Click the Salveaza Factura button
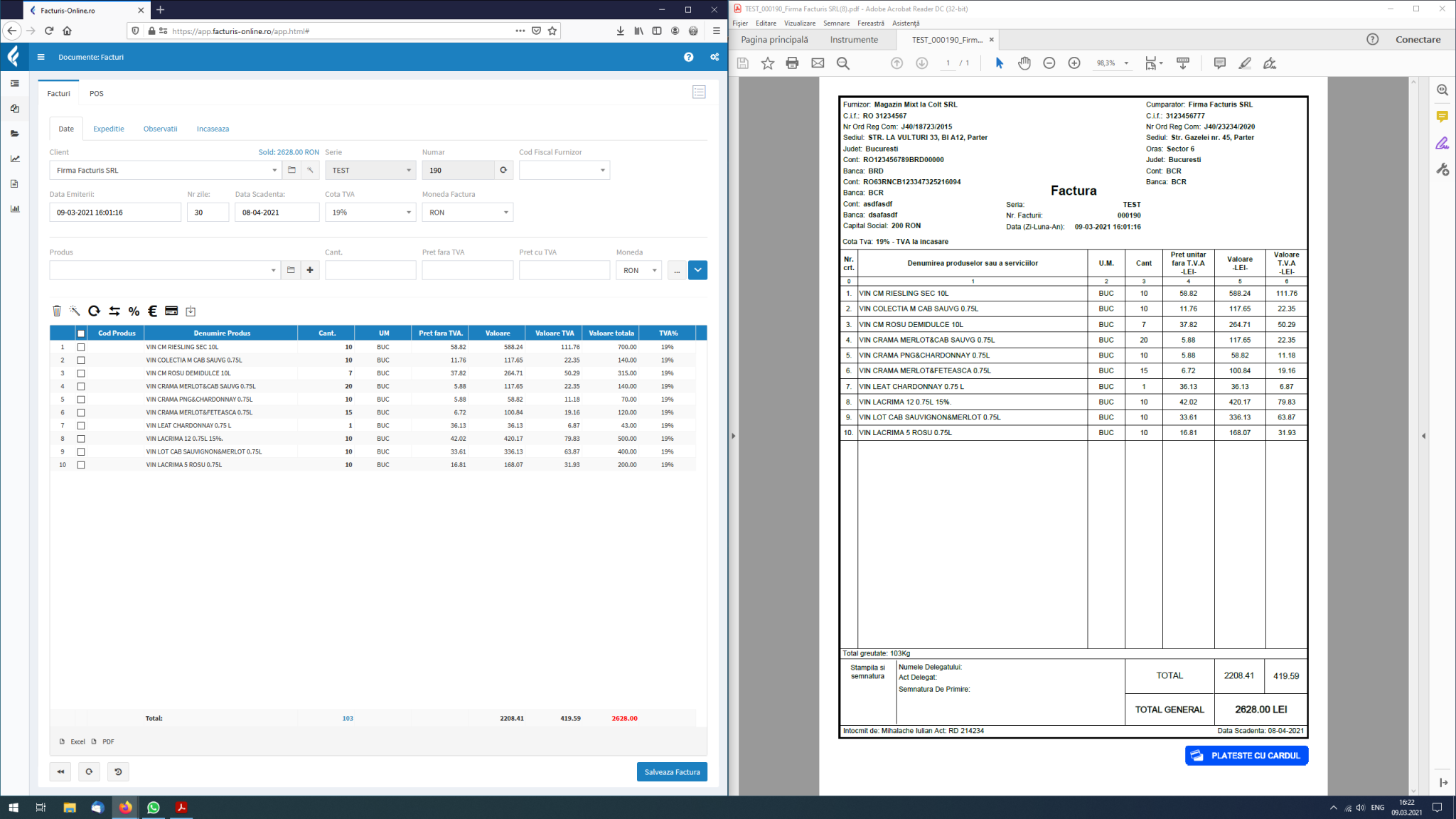1456x819 pixels. point(672,771)
